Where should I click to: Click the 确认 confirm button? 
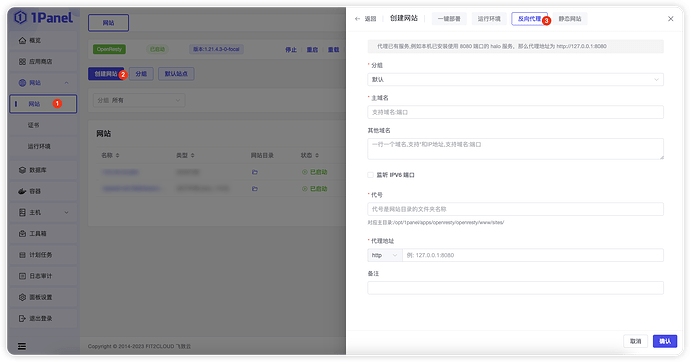point(665,341)
